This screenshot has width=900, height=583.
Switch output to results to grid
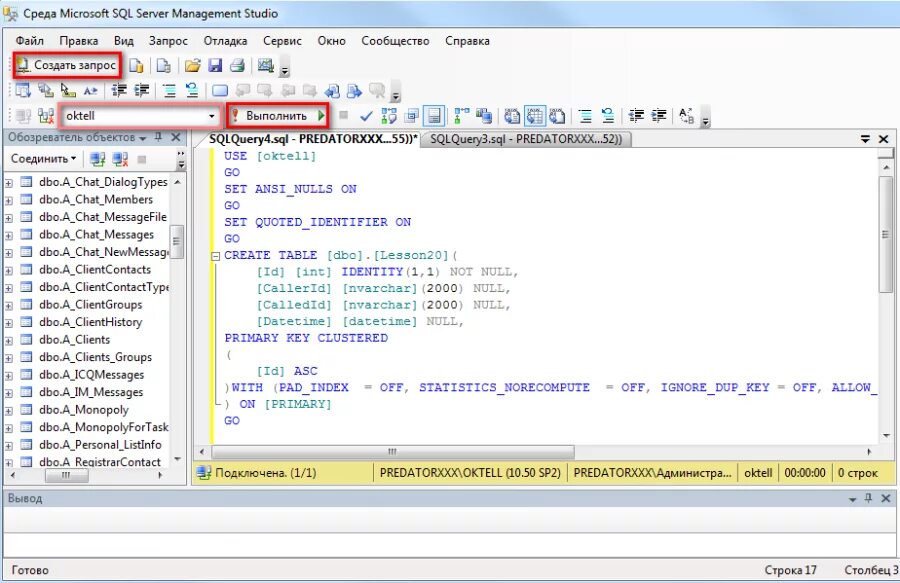(x=534, y=116)
